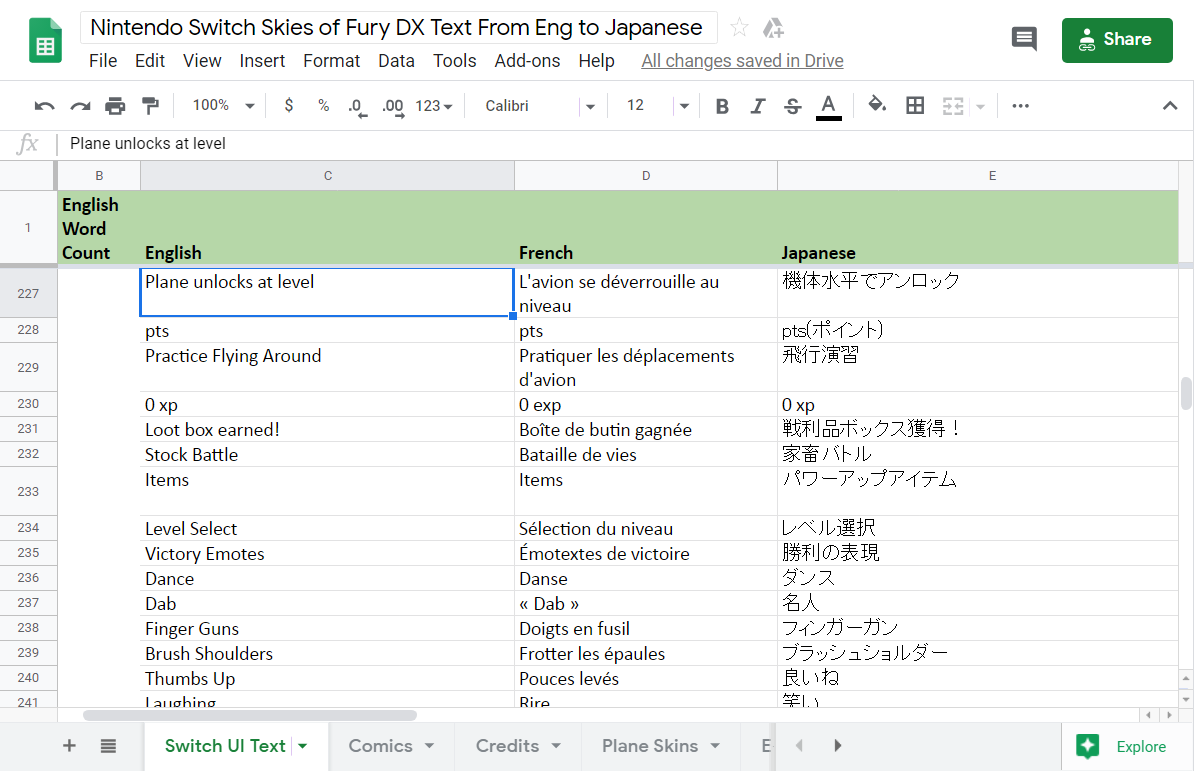Open the View menu
The image size is (1194, 771).
pyautogui.click(x=202, y=61)
